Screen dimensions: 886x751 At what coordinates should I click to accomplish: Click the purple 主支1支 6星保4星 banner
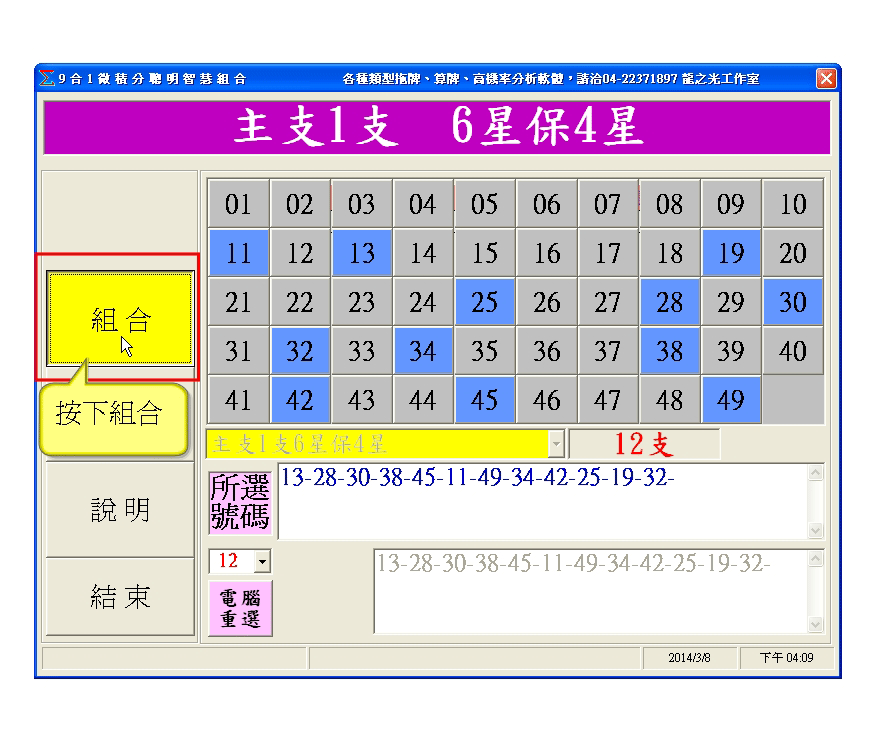[437, 127]
